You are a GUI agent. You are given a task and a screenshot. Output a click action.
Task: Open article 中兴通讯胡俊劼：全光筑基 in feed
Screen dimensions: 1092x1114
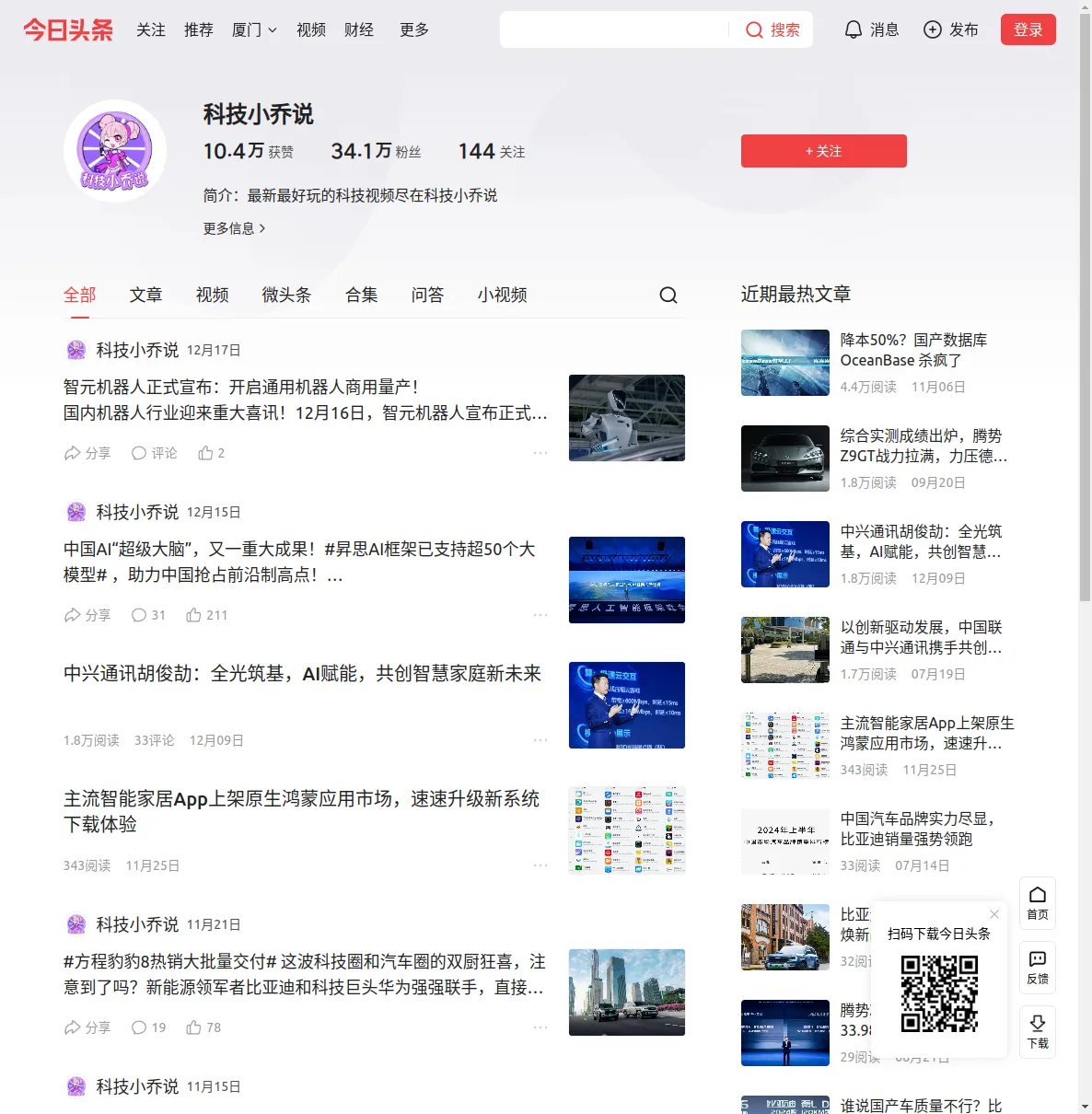click(x=303, y=674)
